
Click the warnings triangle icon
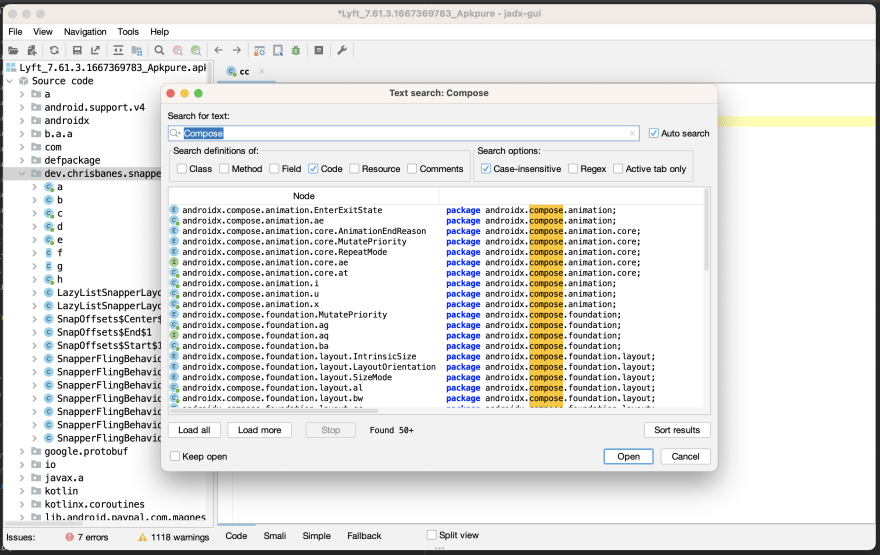(143, 537)
